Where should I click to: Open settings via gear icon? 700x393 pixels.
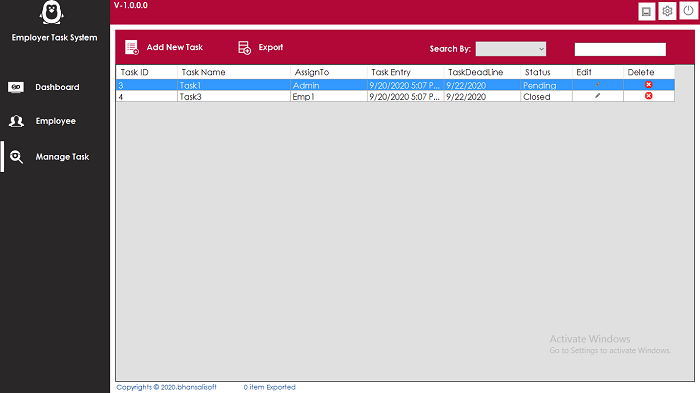(x=667, y=11)
